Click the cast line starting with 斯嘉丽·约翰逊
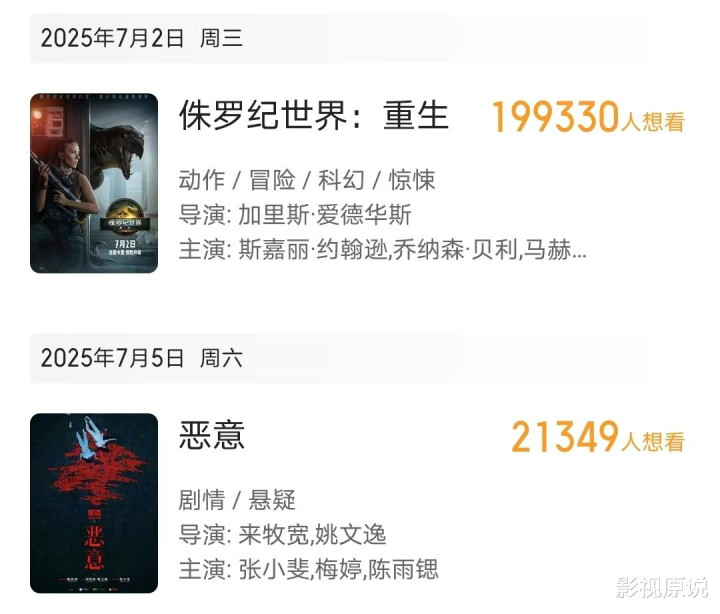720x614 pixels. tap(382, 250)
